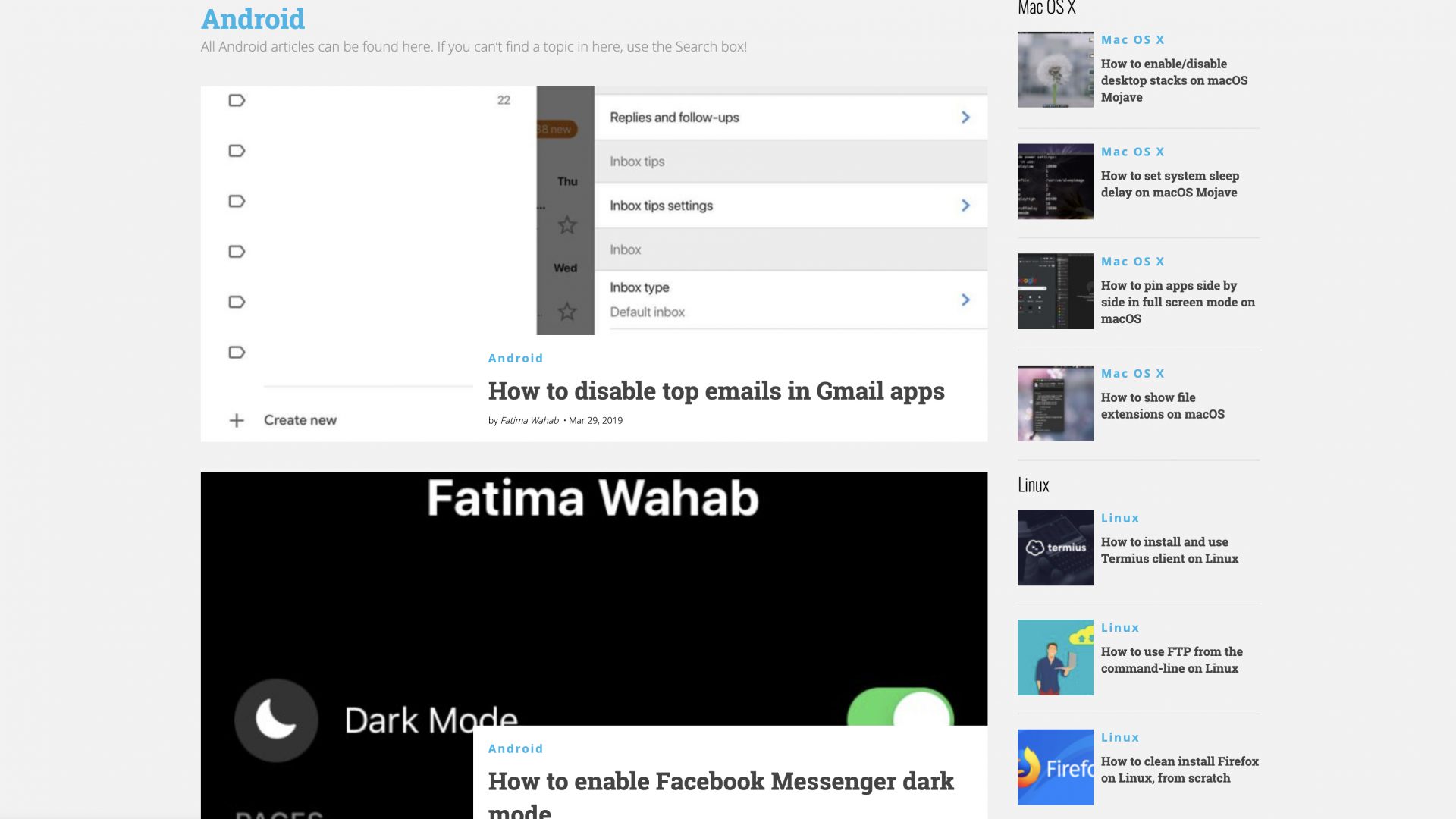Click 'Inbox tips settings' row in the image

coord(791,206)
